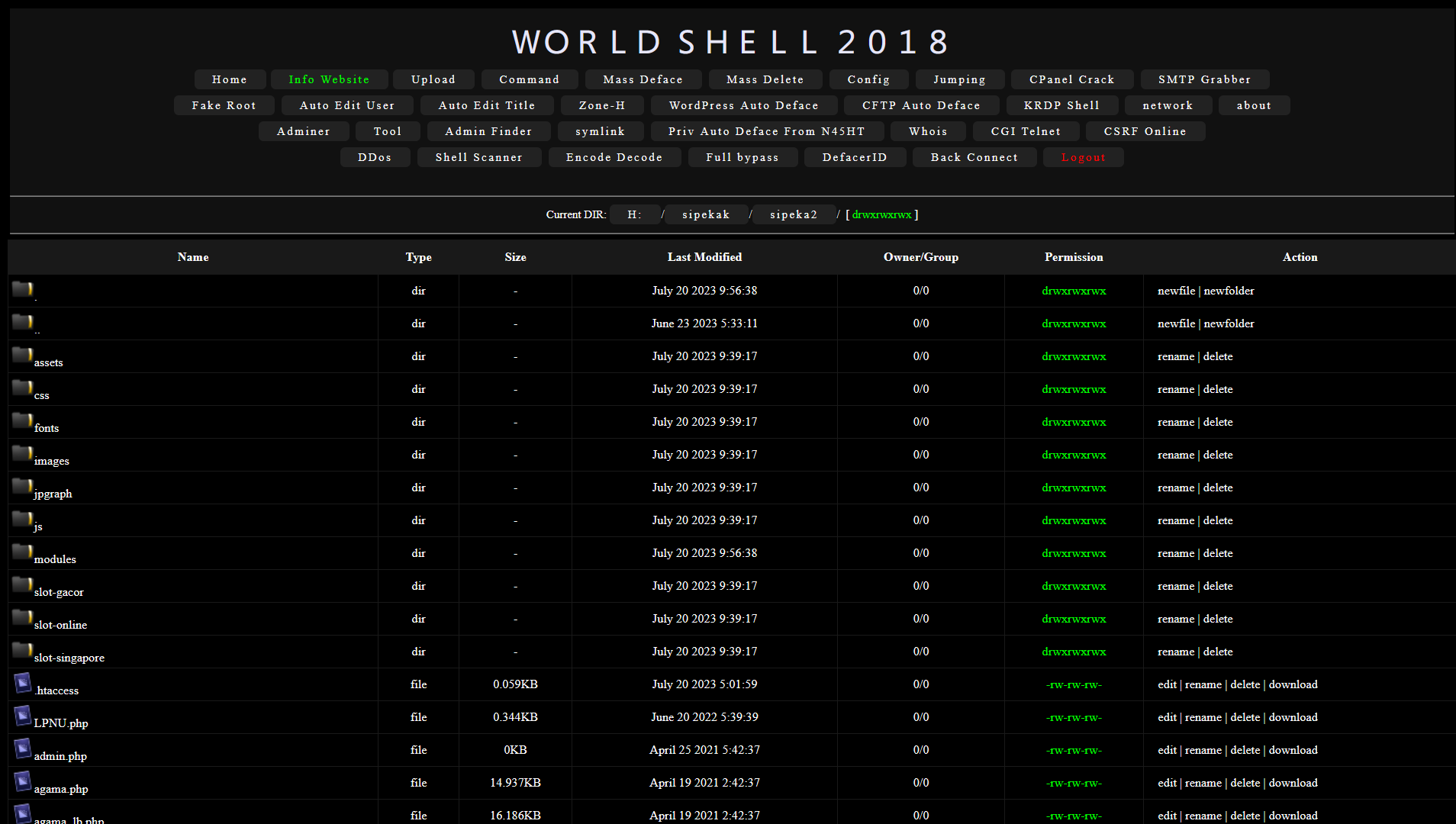Click the folder icon of the parent (..) directory

pos(22,322)
